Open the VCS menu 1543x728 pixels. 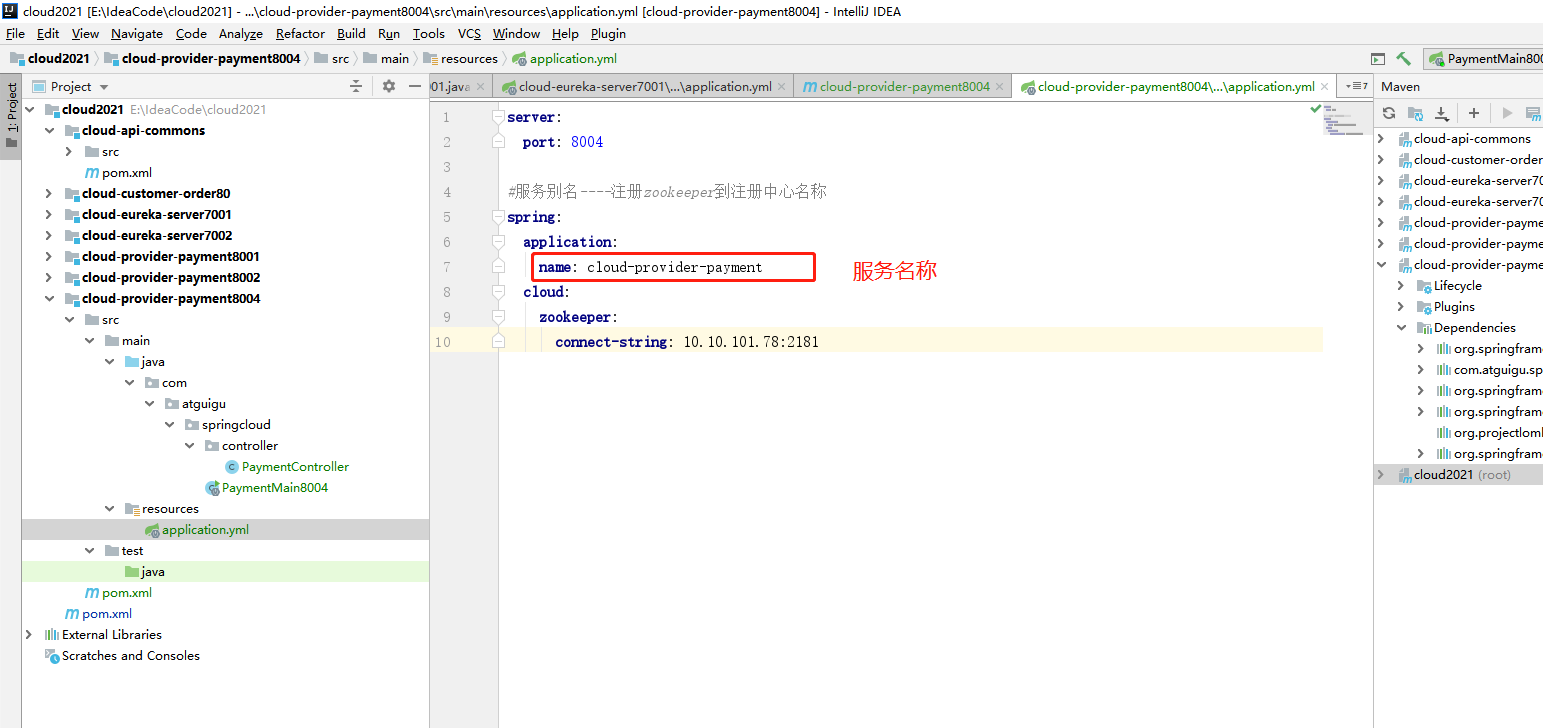click(x=470, y=33)
